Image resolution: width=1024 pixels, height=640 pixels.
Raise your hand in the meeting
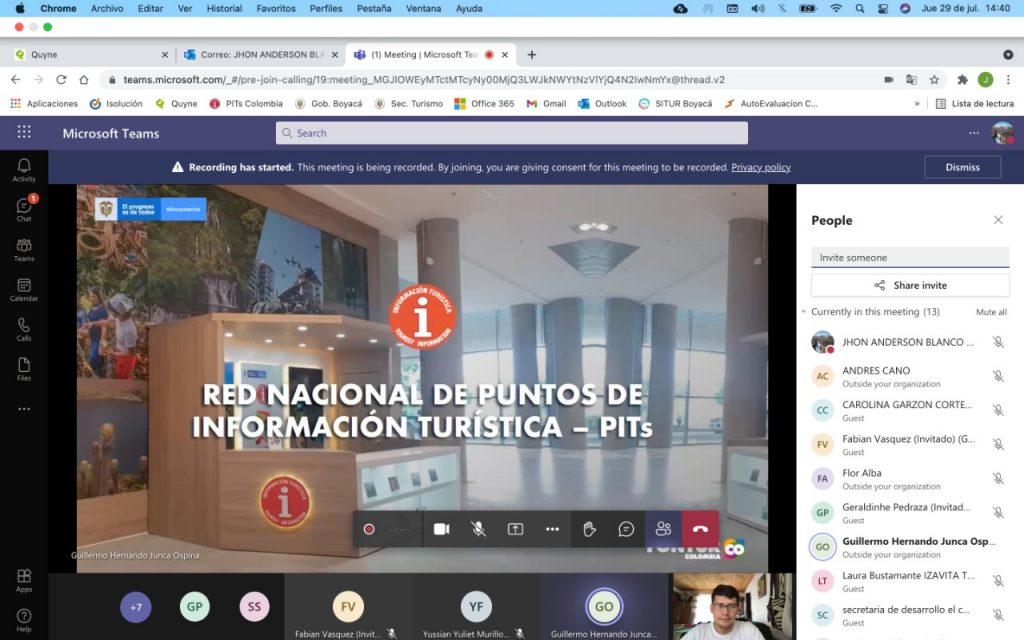coord(589,529)
